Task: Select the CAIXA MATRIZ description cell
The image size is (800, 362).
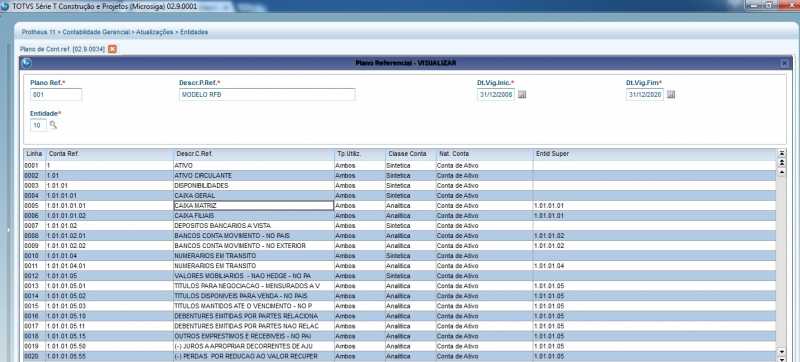Action: click(254, 205)
